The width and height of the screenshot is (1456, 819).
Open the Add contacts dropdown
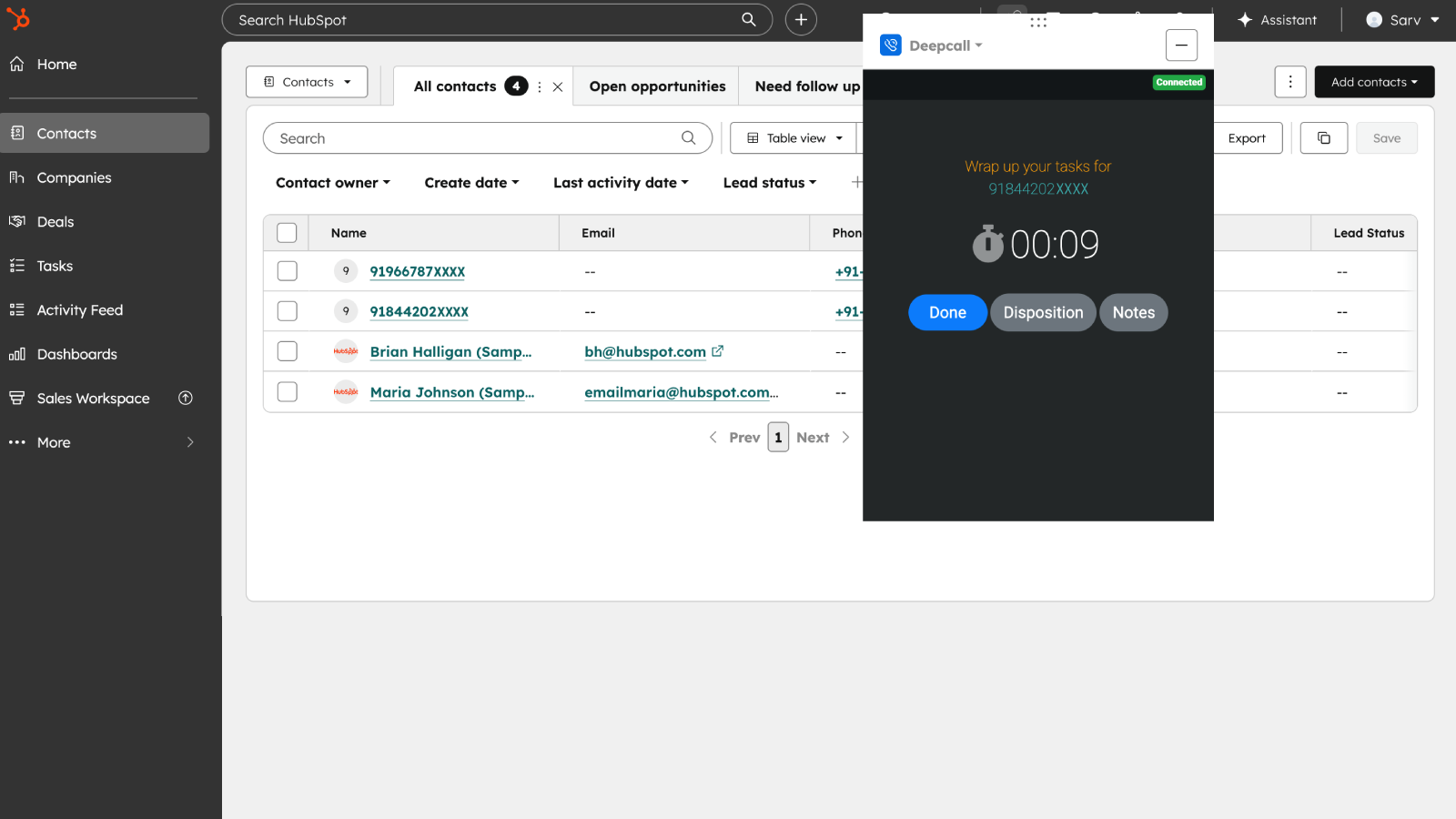coord(1374,82)
